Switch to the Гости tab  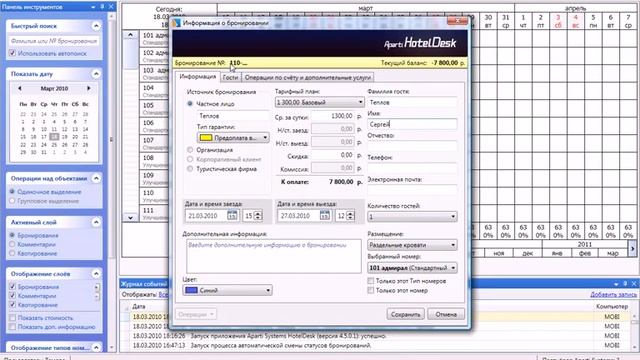(x=230, y=77)
